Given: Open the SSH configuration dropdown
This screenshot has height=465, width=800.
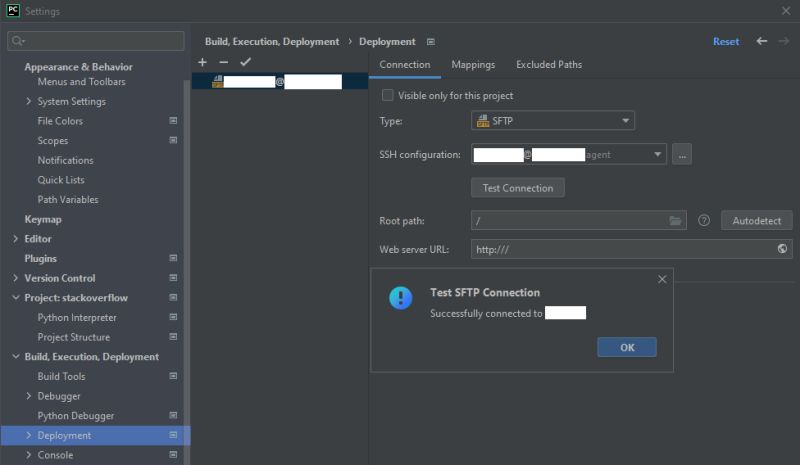Looking at the screenshot, I should coord(568,154).
